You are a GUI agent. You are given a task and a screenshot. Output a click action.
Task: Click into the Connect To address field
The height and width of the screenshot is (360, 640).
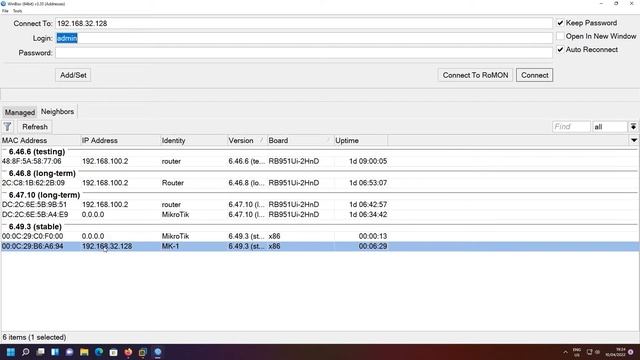tap(304, 23)
